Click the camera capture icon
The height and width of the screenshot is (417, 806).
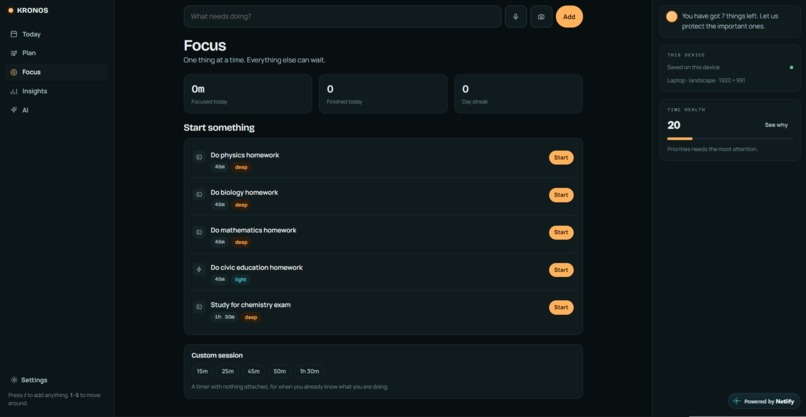coord(541,17)
